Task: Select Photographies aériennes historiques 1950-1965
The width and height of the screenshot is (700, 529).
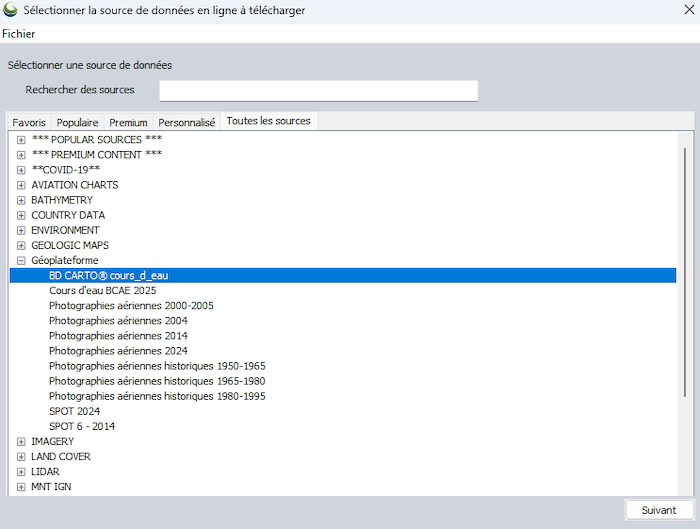Action: point(157,366)
